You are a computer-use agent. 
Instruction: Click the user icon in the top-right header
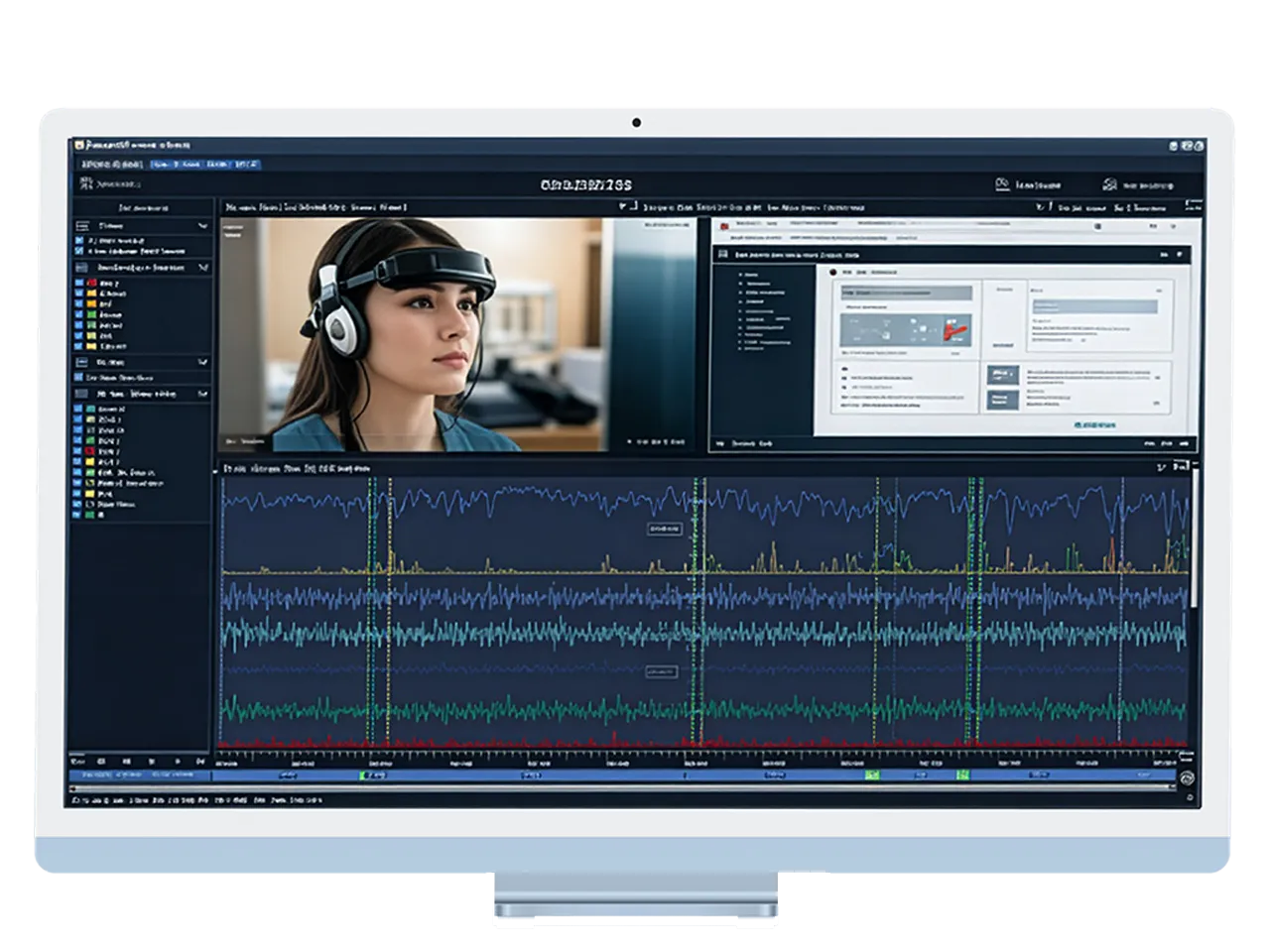coord(1110,184)
